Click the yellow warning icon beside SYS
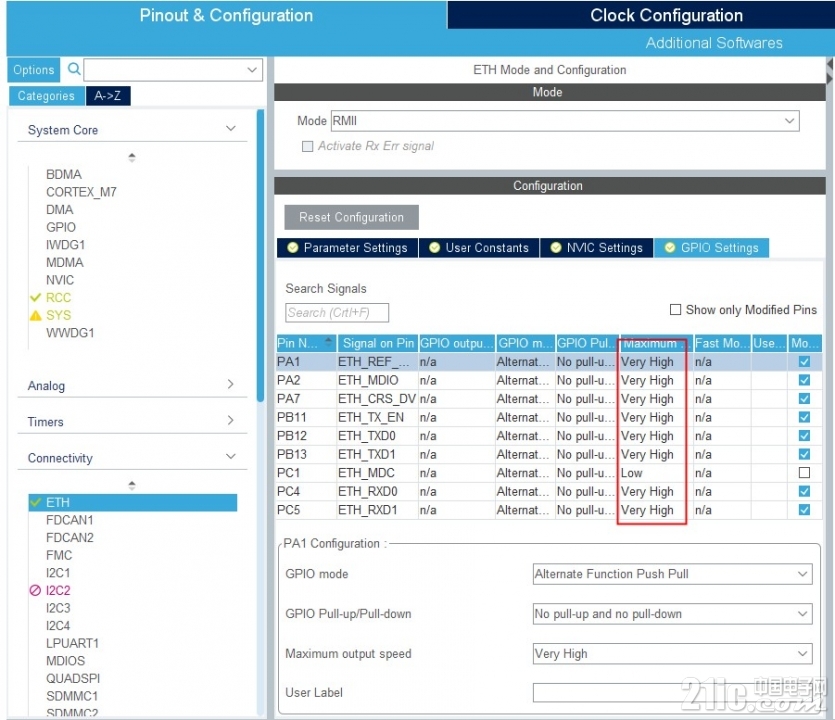Screen dimensions: 835x720 (x=35, y=315)
